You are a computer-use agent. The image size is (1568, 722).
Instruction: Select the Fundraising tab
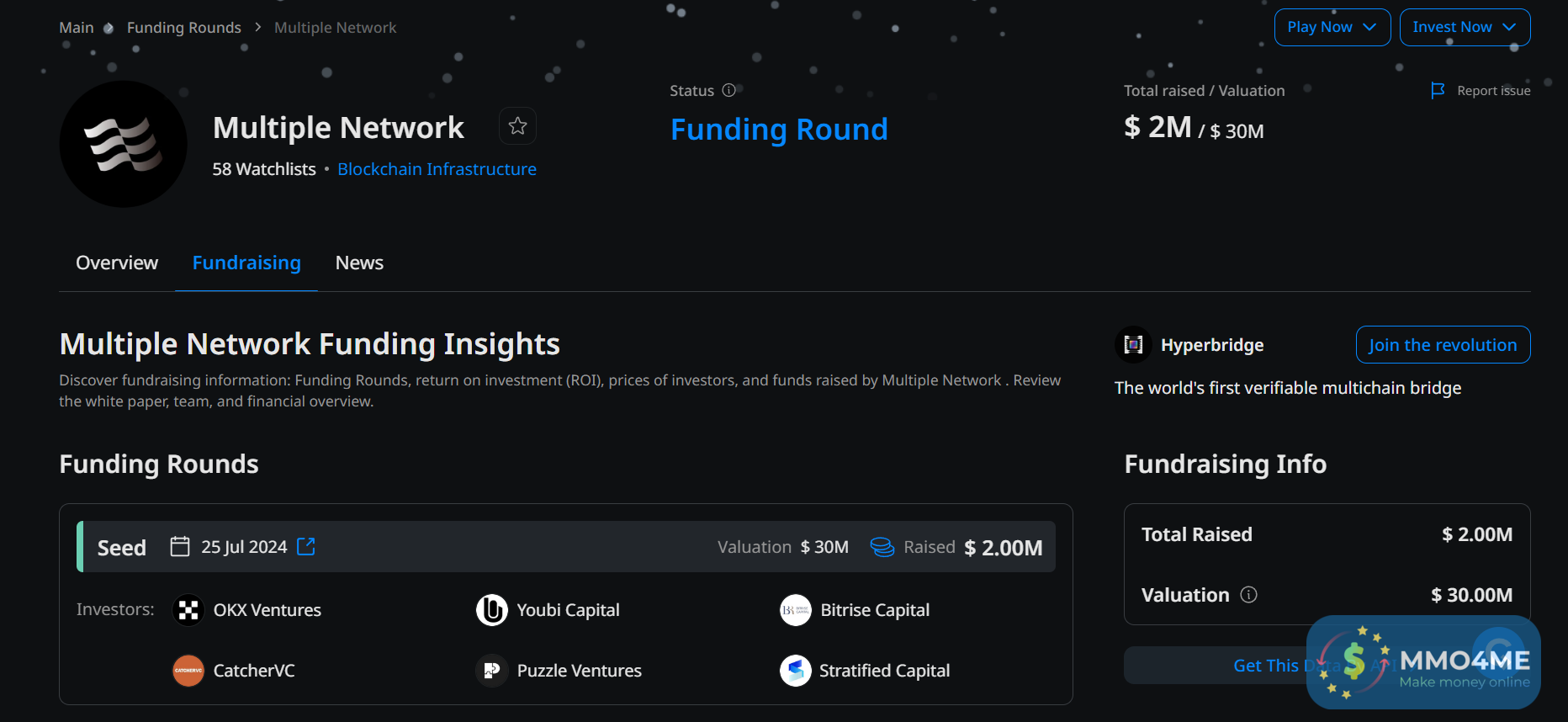click(x=246, y=263)
